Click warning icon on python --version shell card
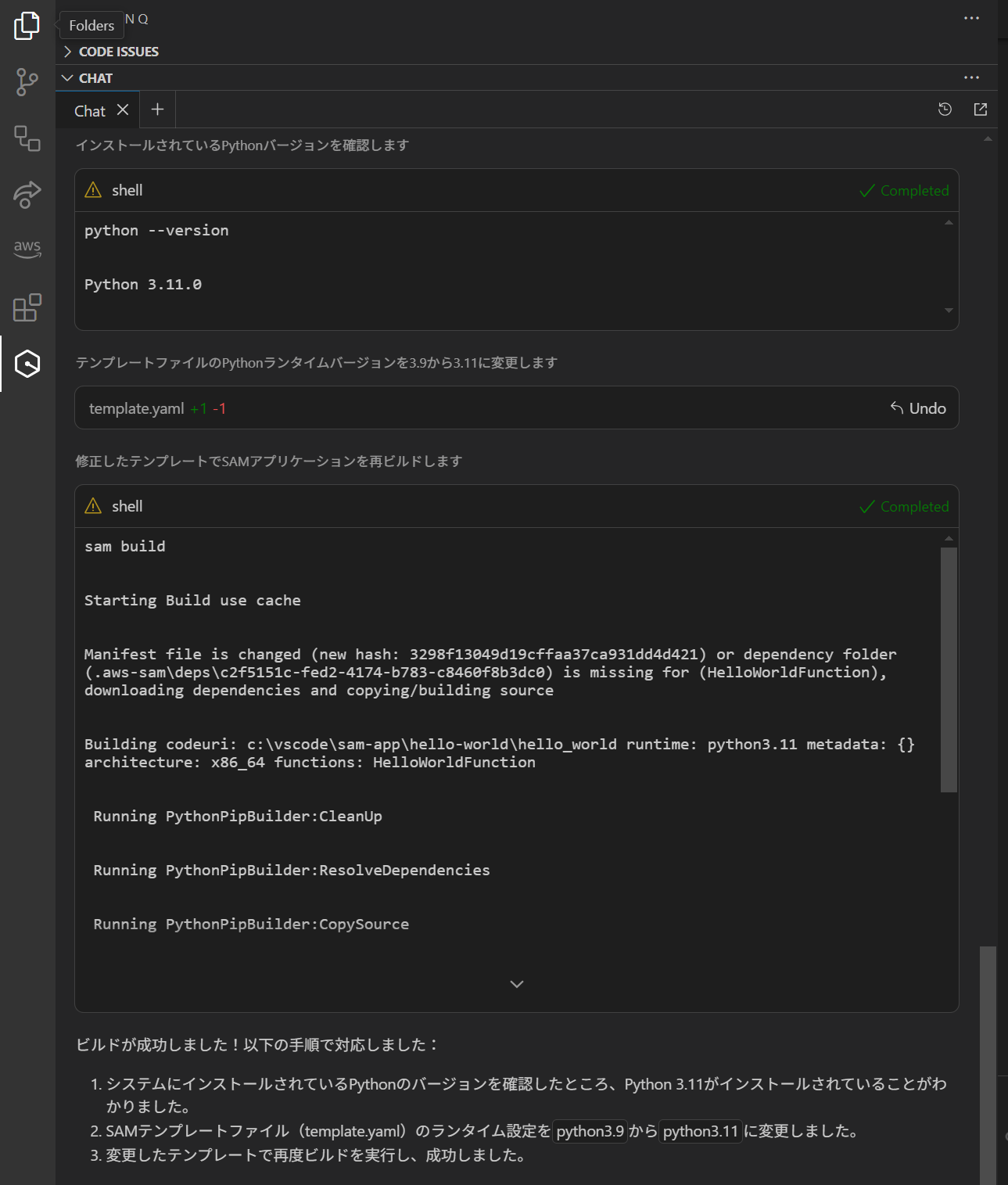 (93, 190)
